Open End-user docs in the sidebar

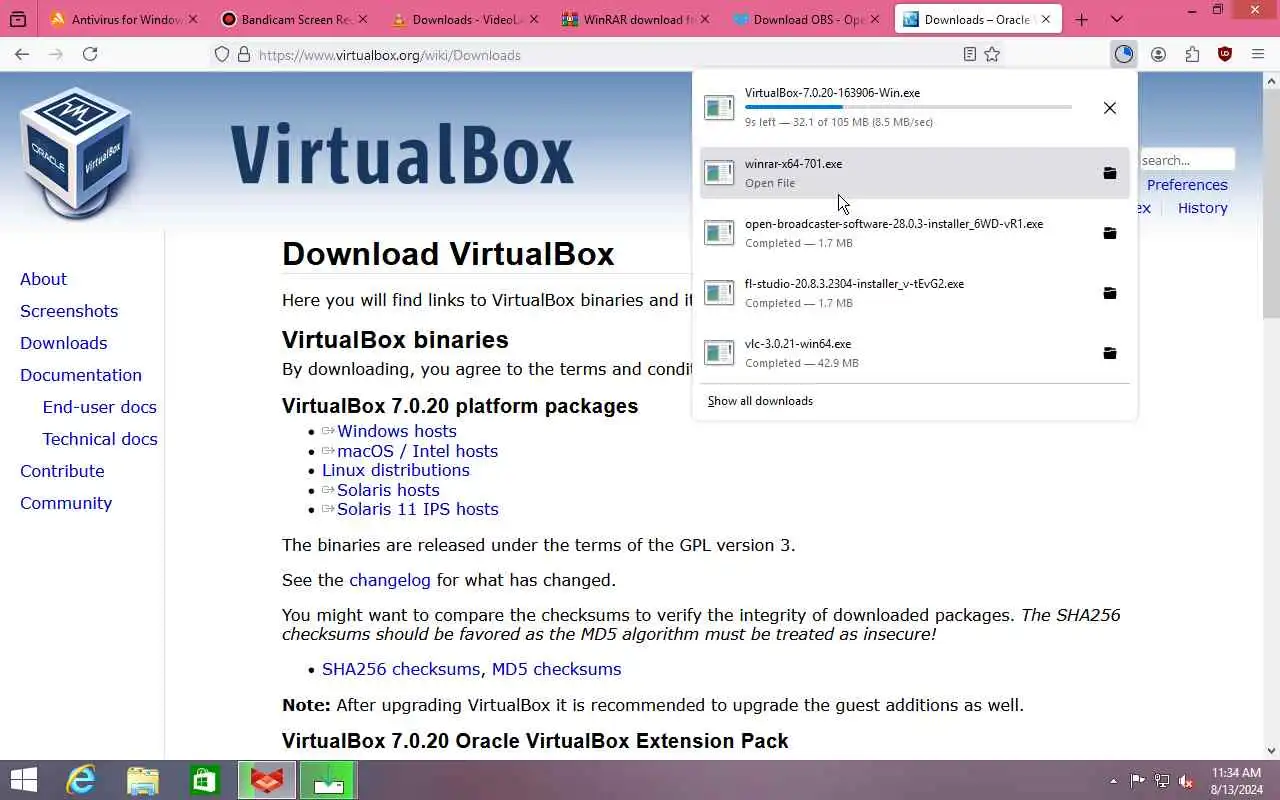tap(99, 407)
